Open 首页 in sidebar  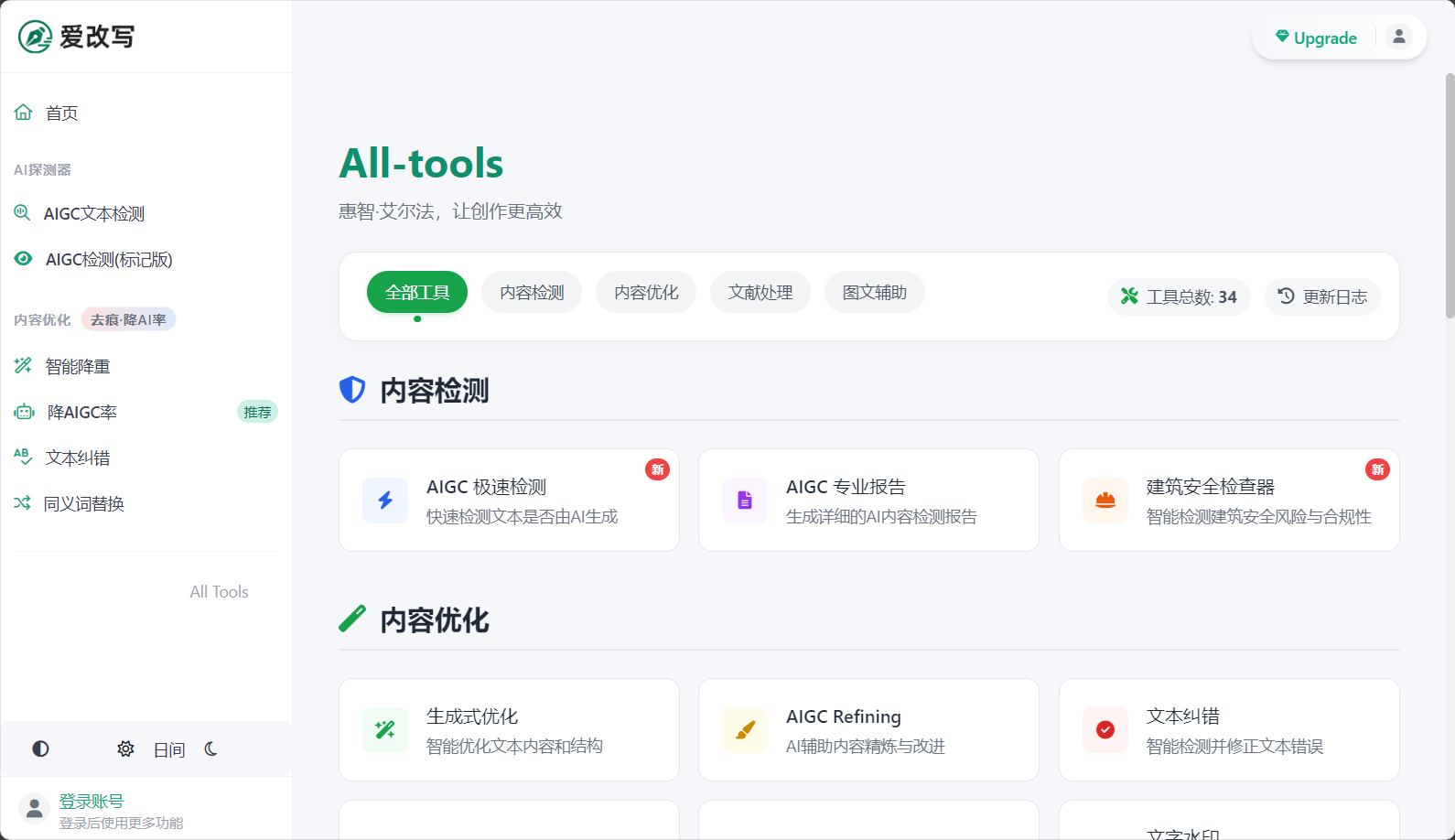pyautogui.click(x=146, y=113)
